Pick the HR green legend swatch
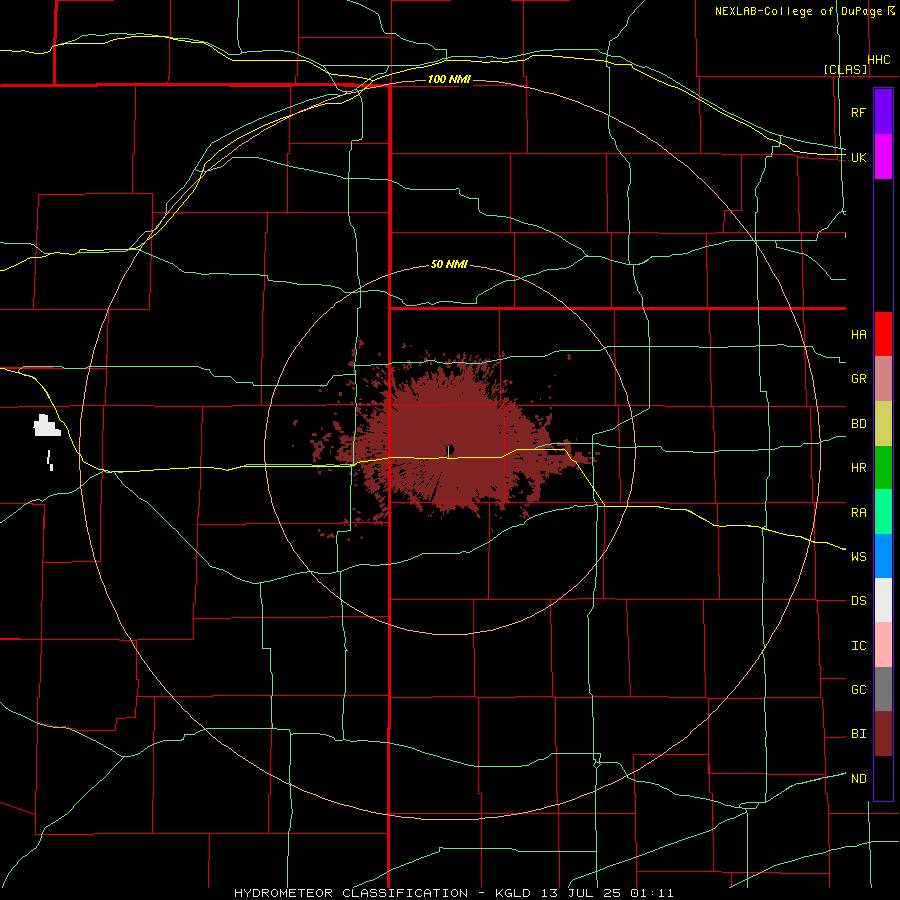Image resolution: width=900 pixels, height=900 pixels. [x=883, y=468]
